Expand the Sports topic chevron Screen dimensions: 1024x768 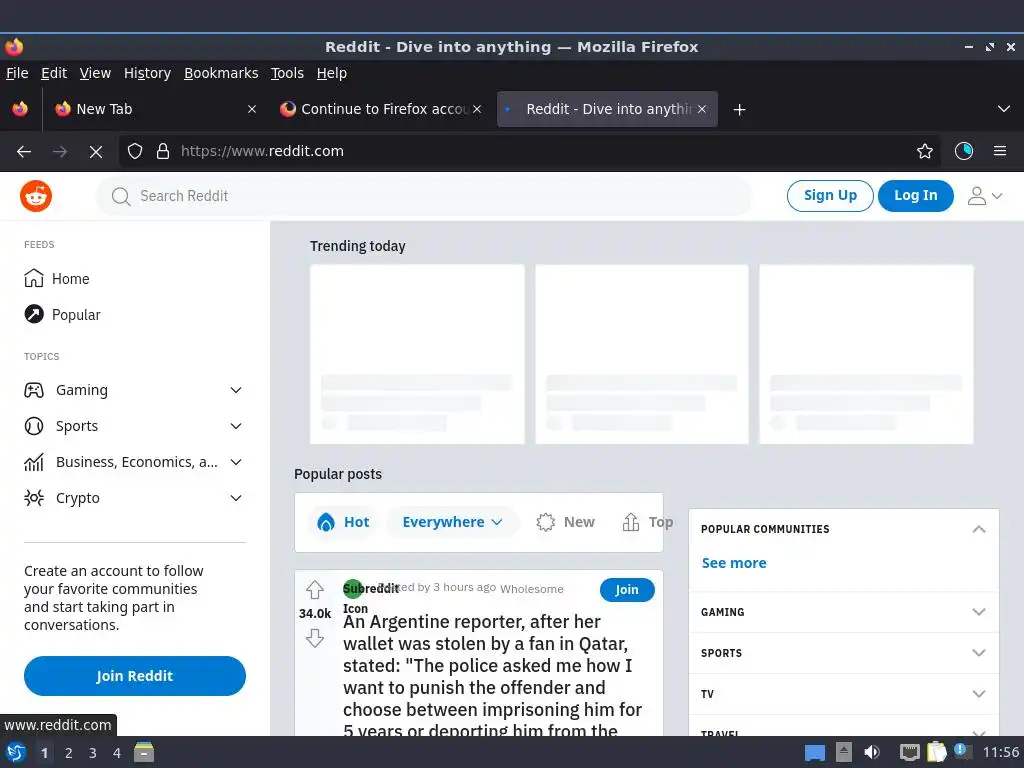(x=236, y=426)
